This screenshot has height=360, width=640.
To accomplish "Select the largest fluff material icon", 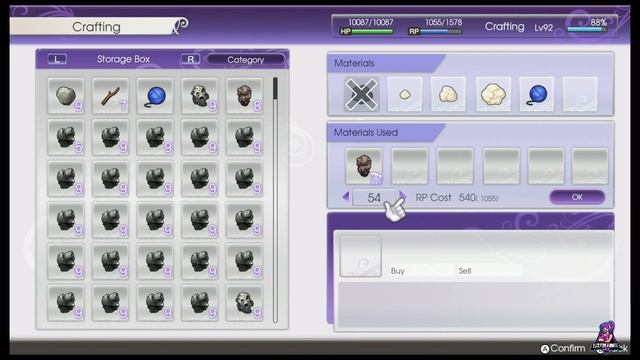I will (x=493, y=94).
